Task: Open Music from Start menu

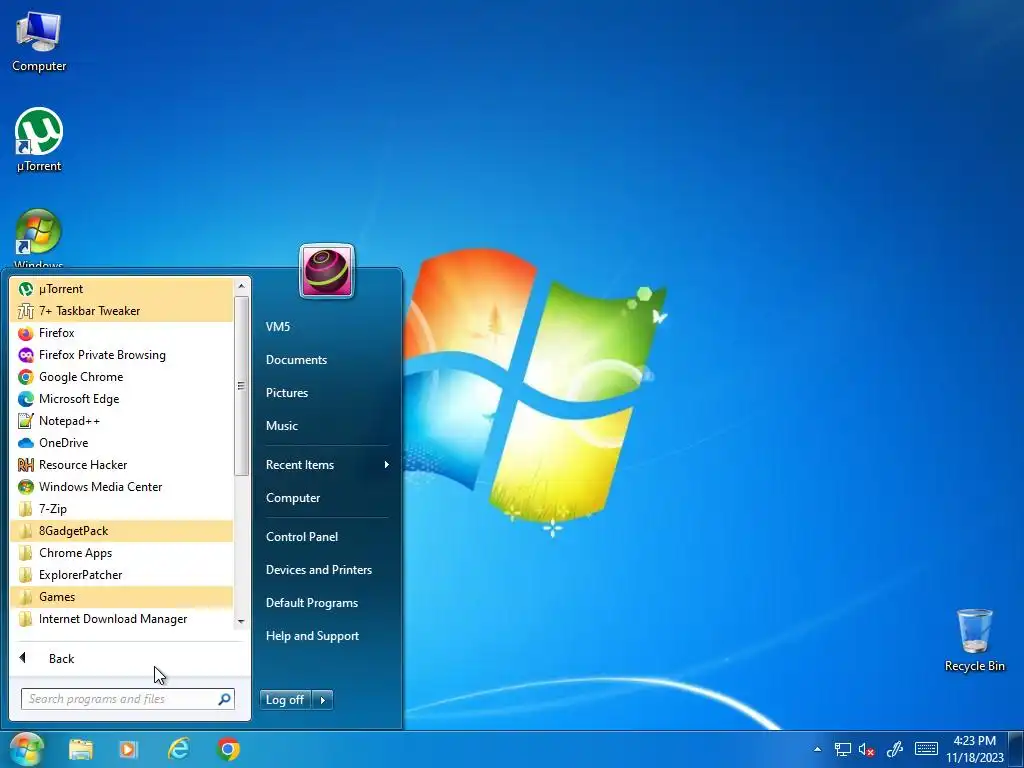Action: click(x=281, y=426)
